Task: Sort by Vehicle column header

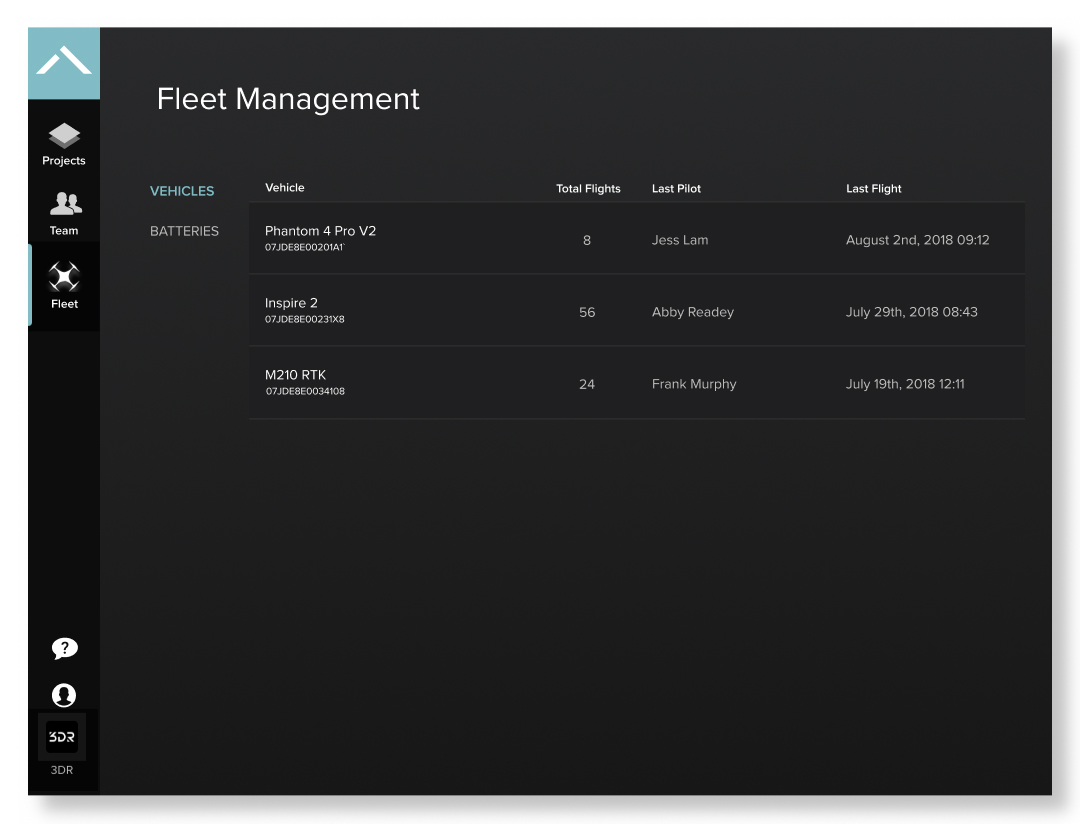Action: click(284, 187)
